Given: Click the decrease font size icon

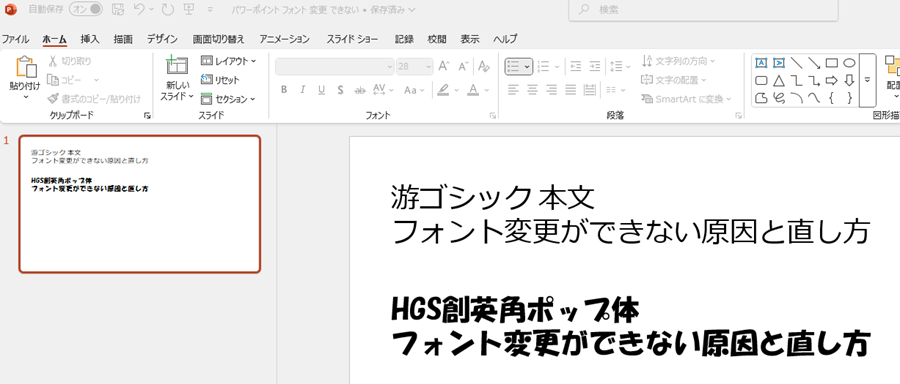Looking at the screenshot, I should [x=464, y=67].
